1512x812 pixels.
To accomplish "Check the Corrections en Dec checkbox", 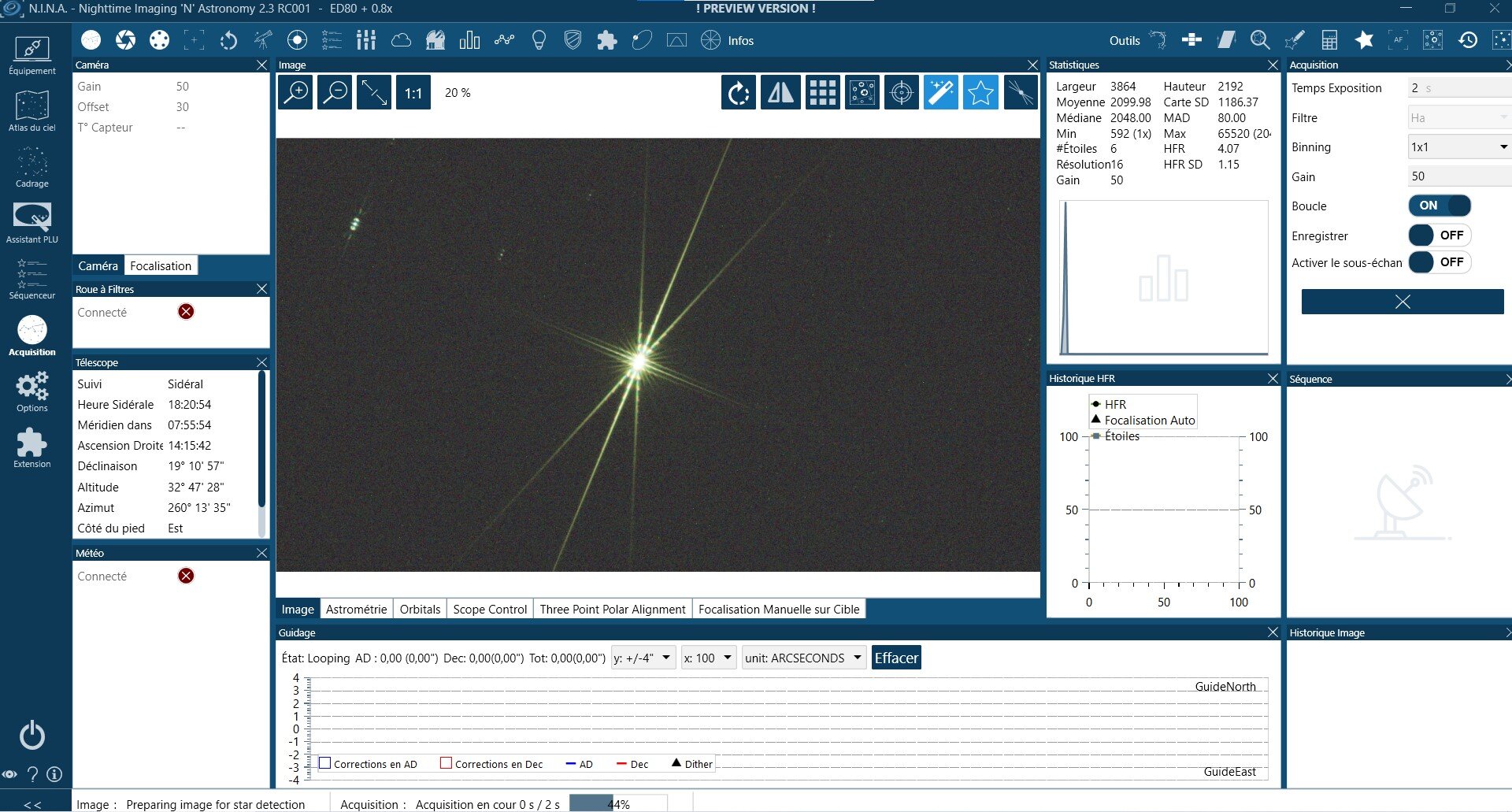I will pos(446,763).
